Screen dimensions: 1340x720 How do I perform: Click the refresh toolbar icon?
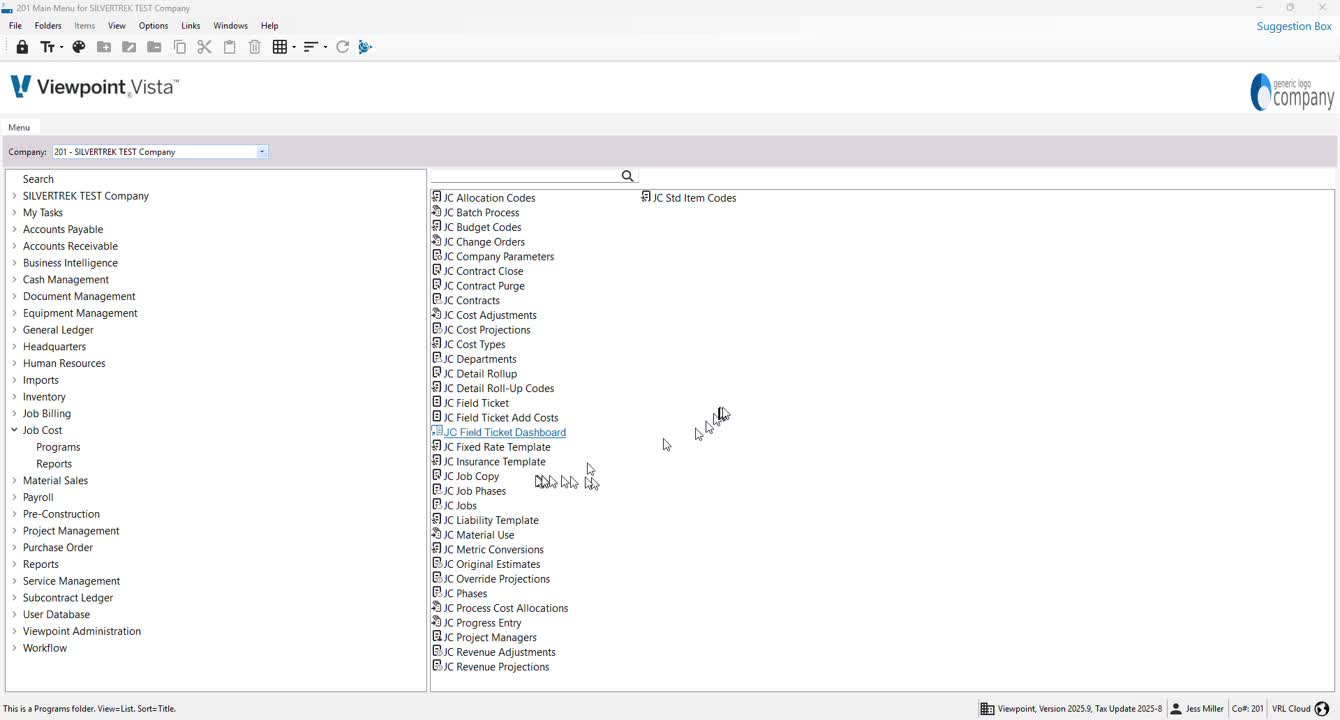[343, 47]
